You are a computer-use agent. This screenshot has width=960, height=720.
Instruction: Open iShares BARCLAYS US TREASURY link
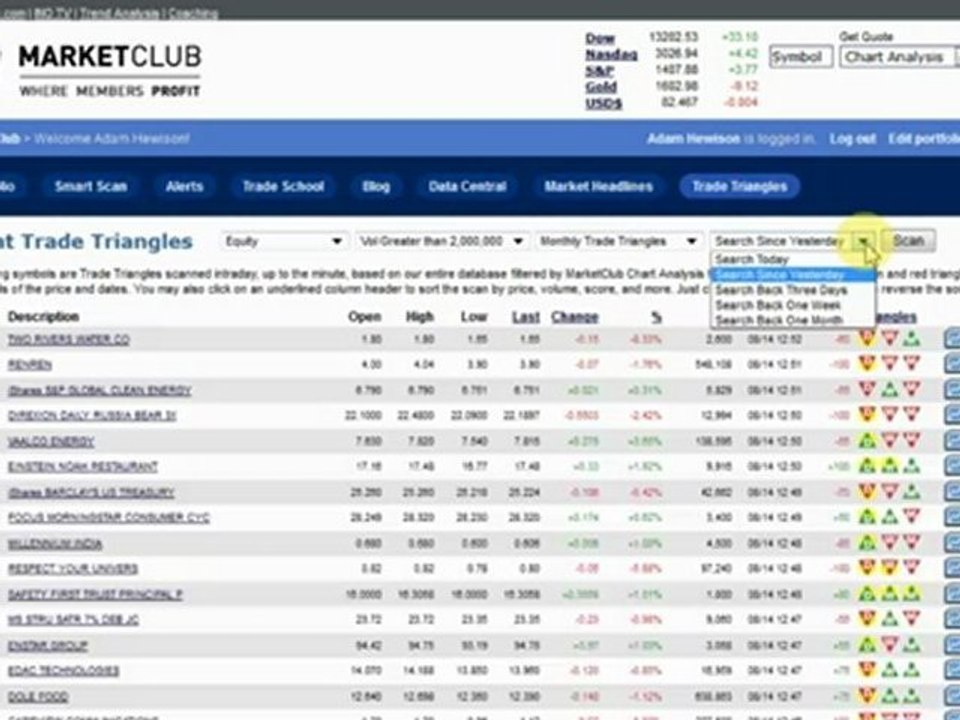click(91, 492)
